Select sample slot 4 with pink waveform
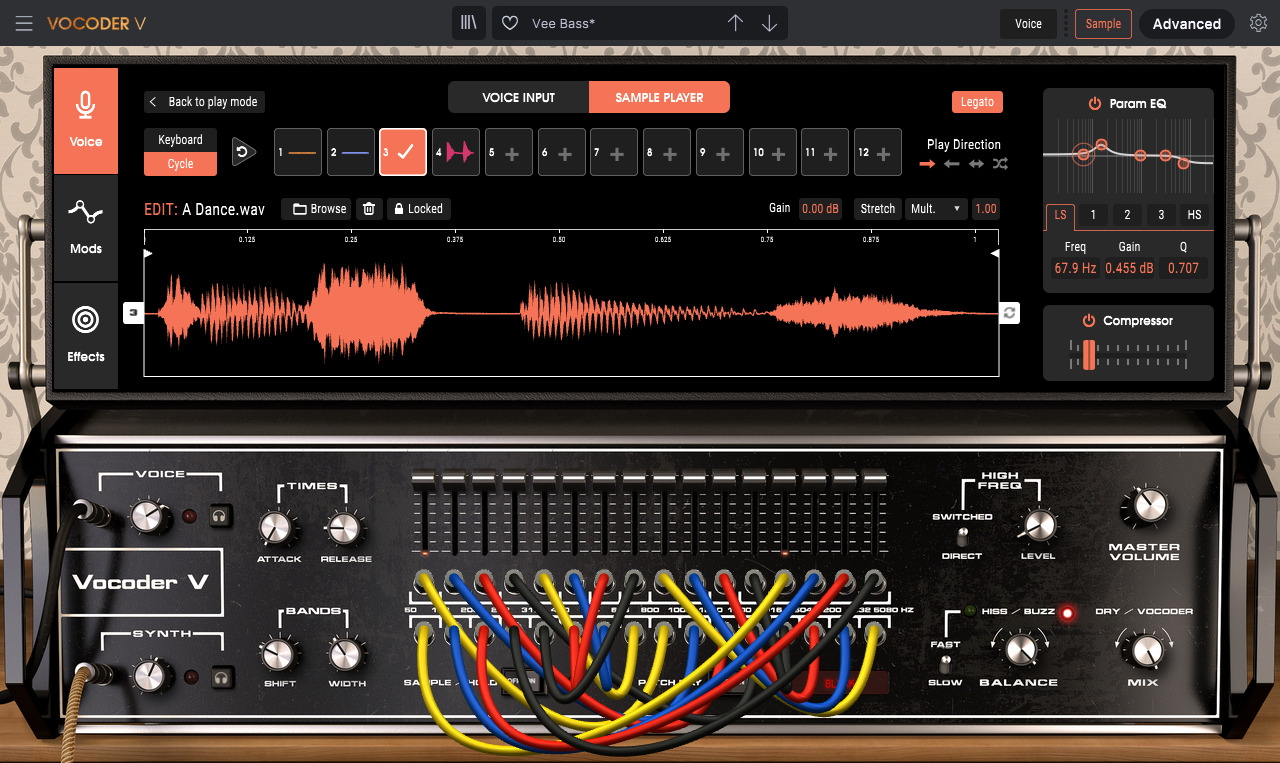Screen dimensions: 1280x763 [456, 153]
